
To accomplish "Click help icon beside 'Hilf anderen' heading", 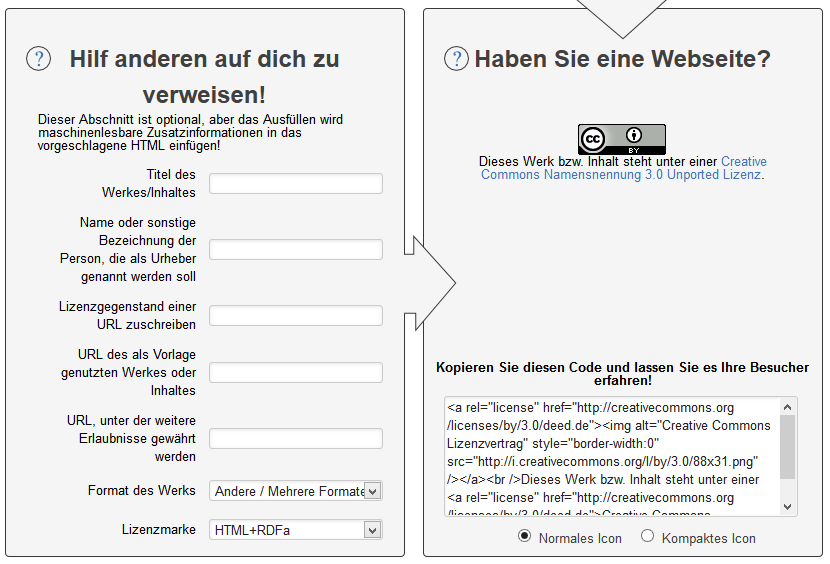I will click(38, 59).
